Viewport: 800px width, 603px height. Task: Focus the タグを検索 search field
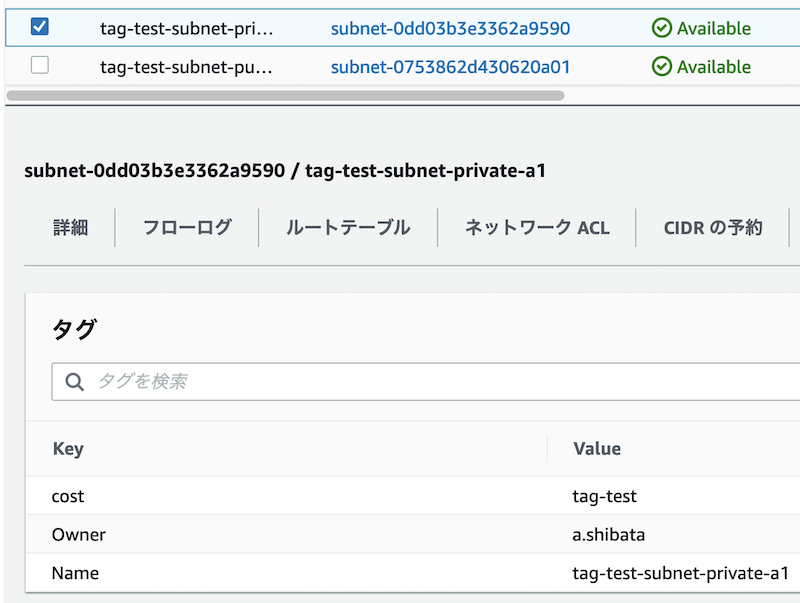tap(426, 382)
